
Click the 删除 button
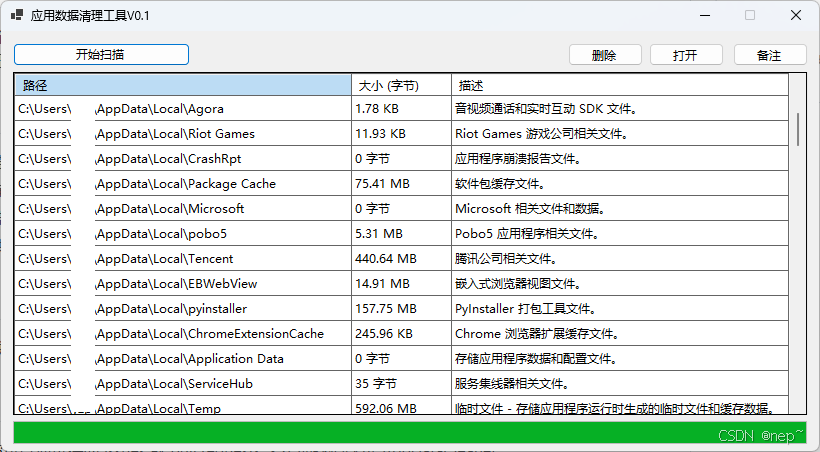(x=605, y=55)
